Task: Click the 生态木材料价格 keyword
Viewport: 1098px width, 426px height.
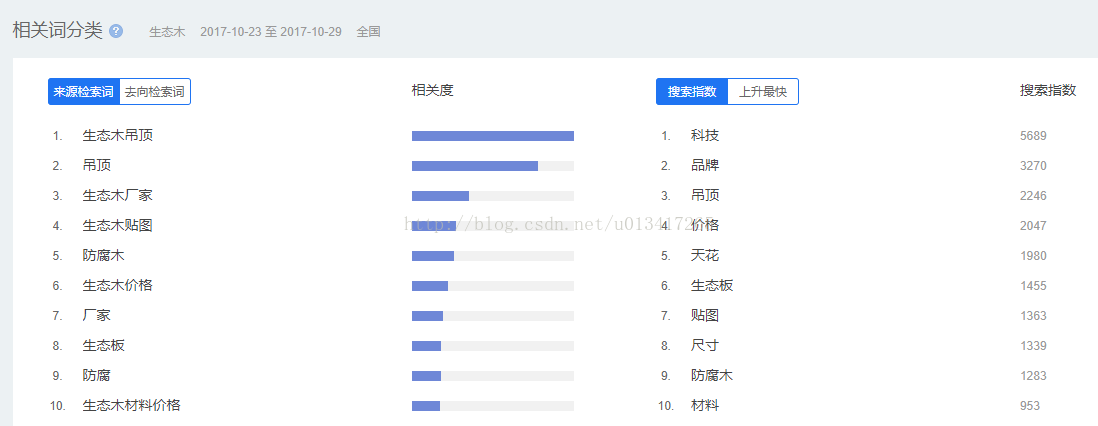Action: pos(131,406)
